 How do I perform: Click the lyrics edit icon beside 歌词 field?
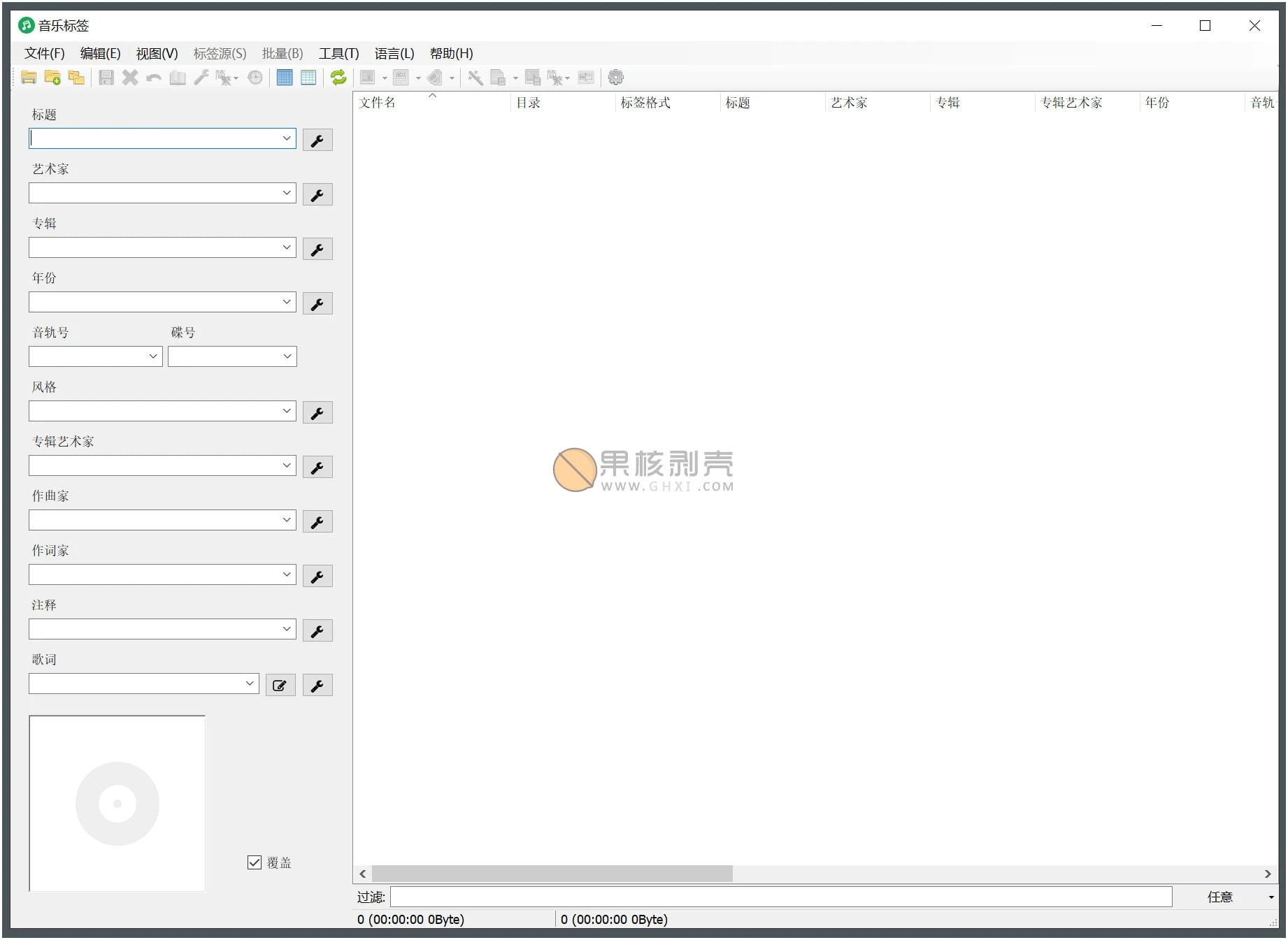(x=280, y=684)
